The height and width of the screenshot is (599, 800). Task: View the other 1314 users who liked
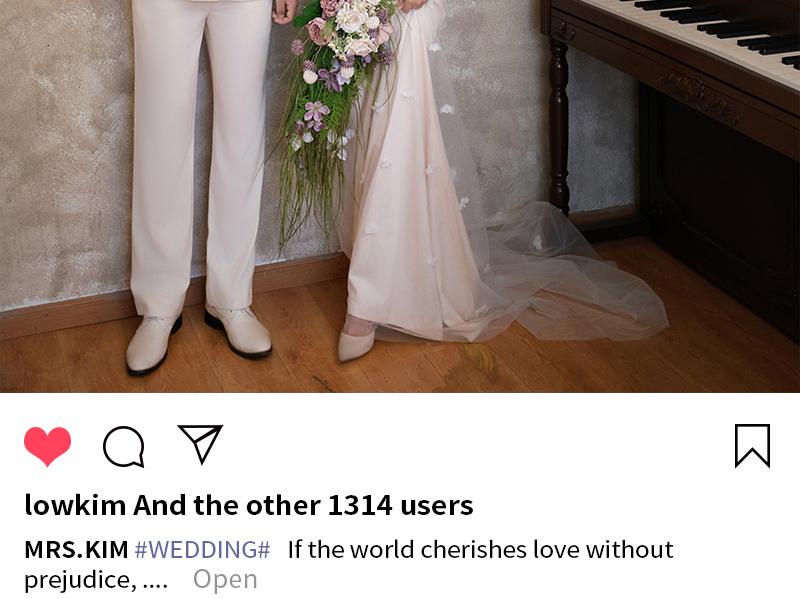(x=303, y=505)
